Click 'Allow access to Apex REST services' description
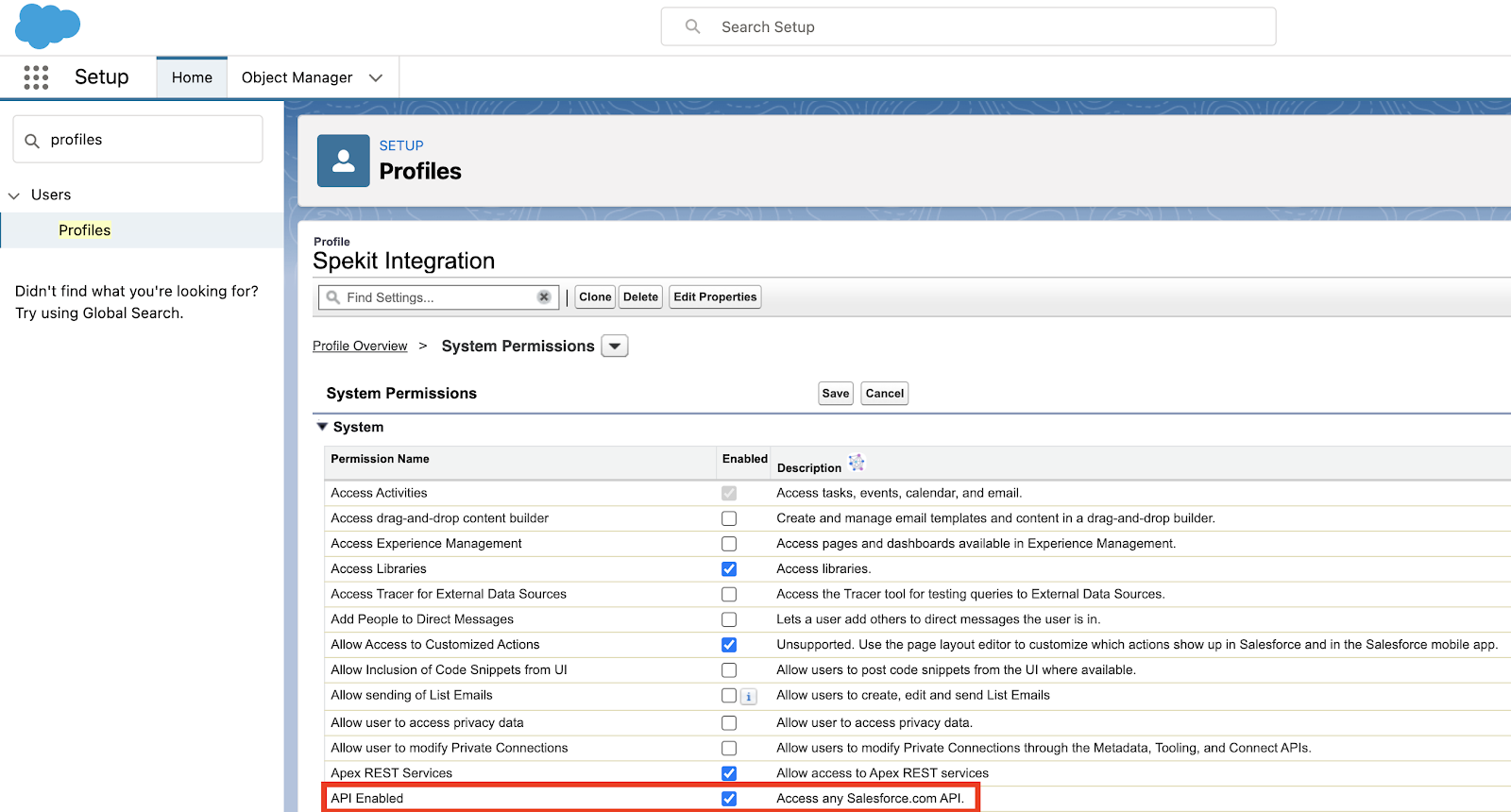 [882, 773]
